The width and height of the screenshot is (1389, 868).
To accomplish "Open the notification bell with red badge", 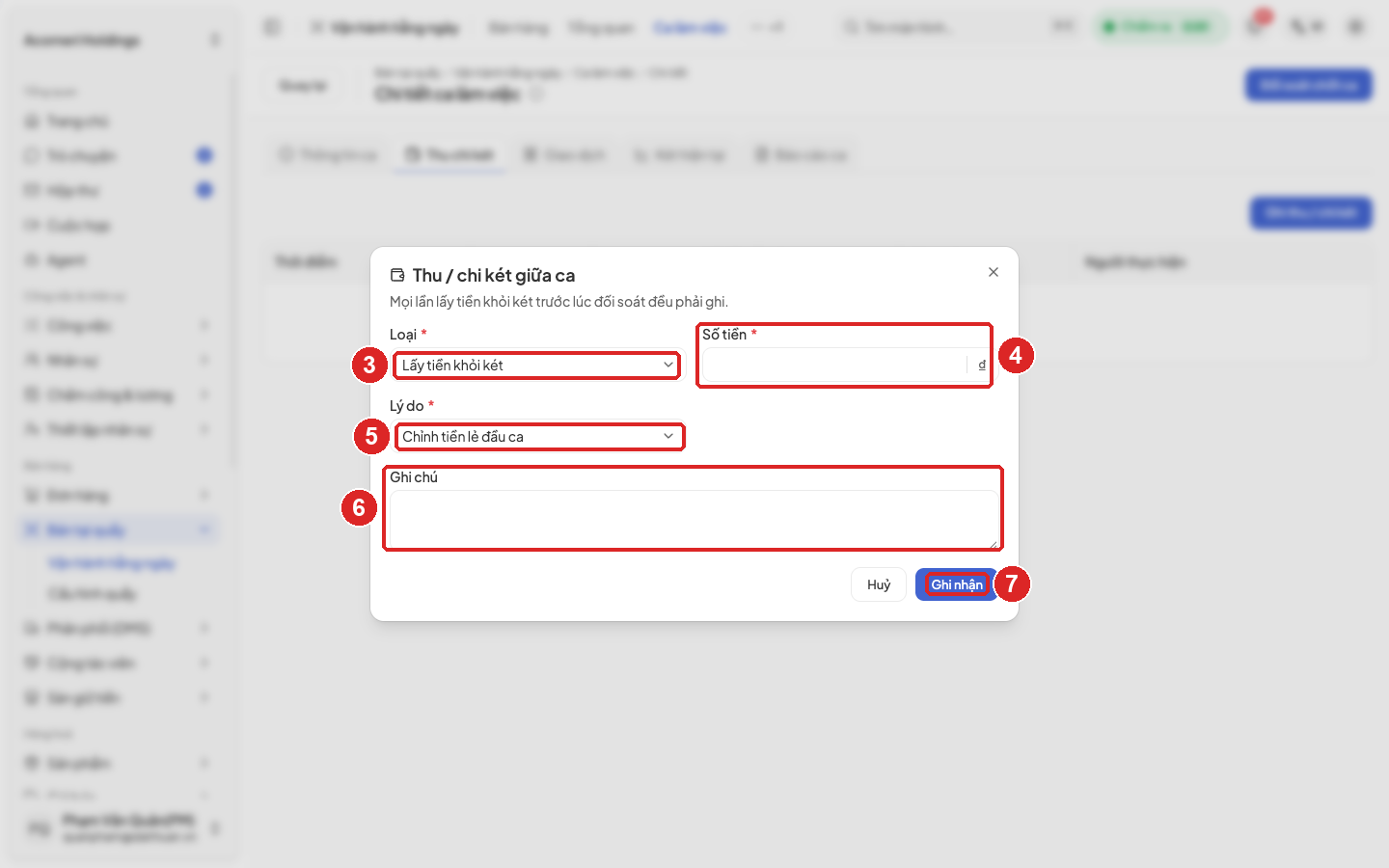I will point(1256,26).
